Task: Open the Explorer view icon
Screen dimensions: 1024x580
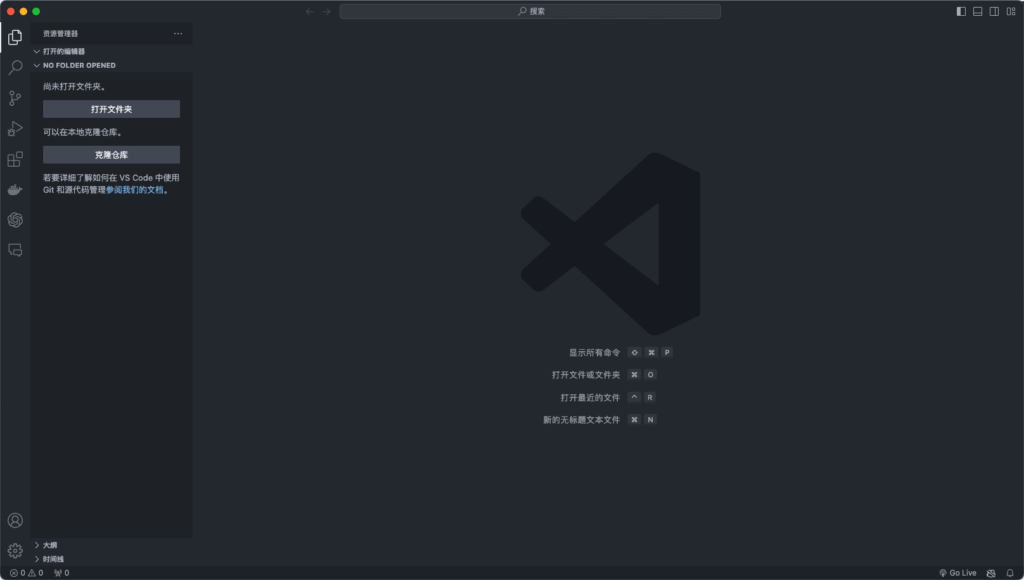Action: [15, 37]
